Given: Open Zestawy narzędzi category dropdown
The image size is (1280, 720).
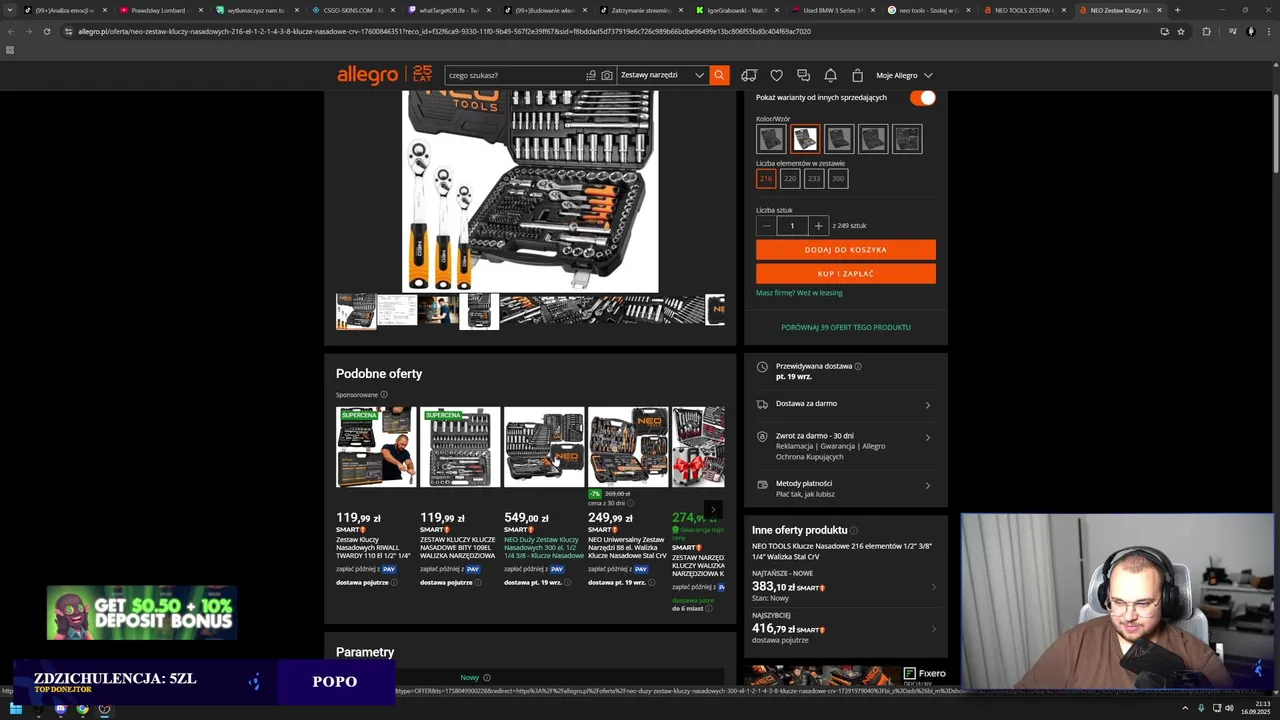Looking at the screenshot, I should (663, 75).
